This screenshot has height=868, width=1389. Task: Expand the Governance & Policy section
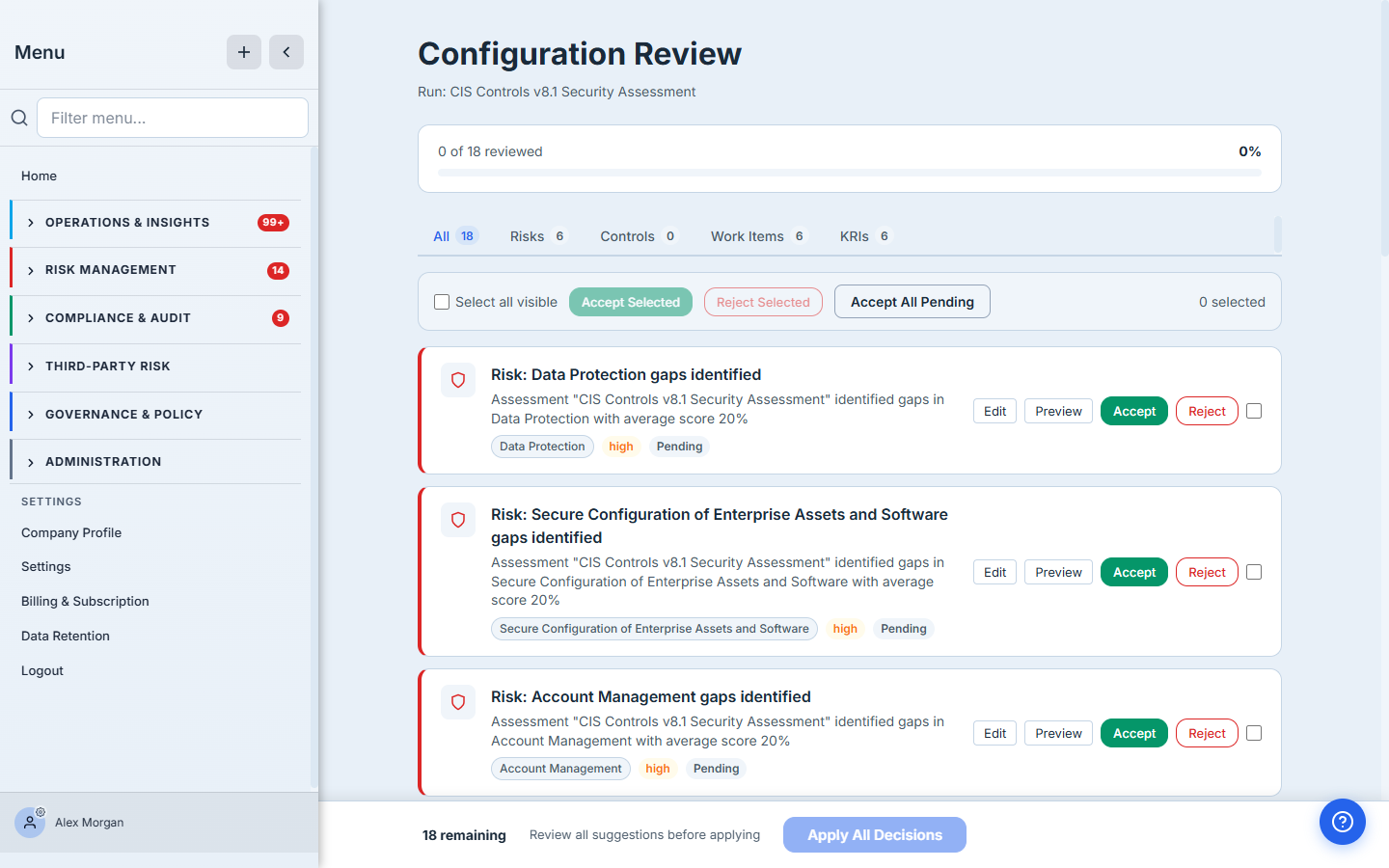pyautogui.click(x=155, y=415)
